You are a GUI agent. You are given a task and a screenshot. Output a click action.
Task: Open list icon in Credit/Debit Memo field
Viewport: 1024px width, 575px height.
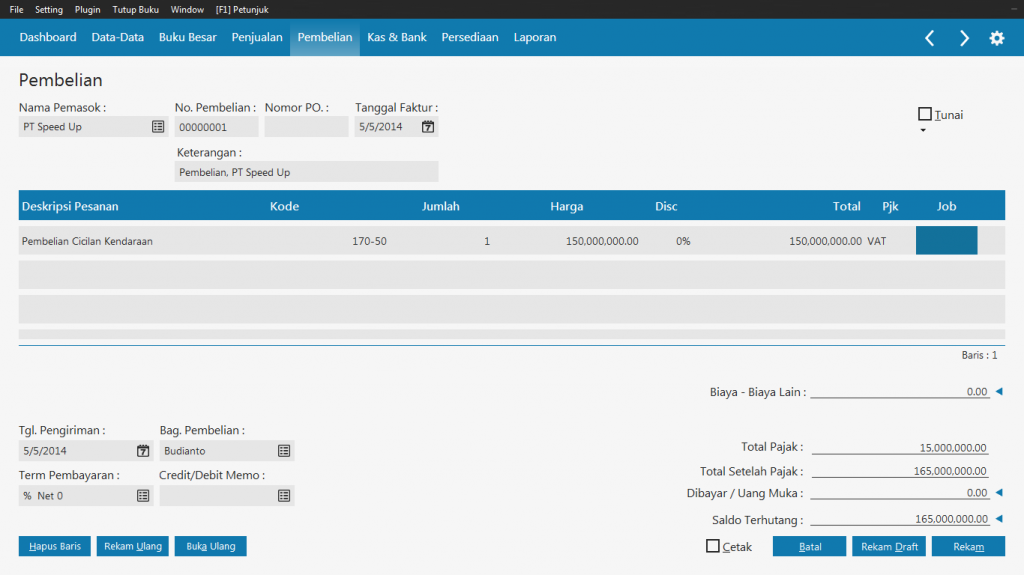(x=284, y=495)
